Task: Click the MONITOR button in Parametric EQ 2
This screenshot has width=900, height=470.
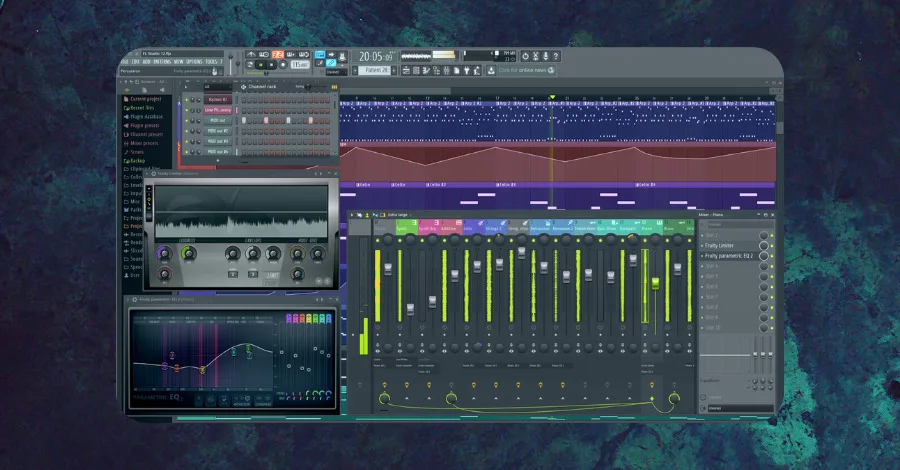Action: click(241, 401)
